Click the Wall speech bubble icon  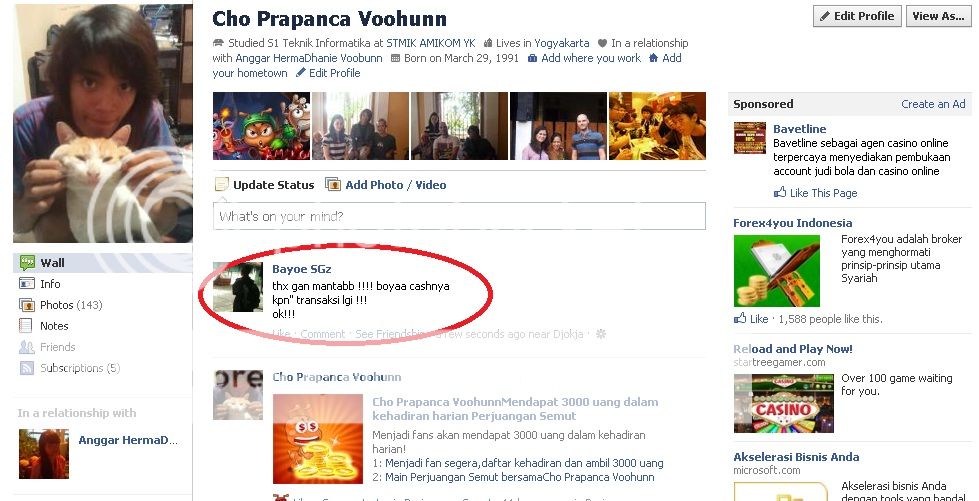27,262
